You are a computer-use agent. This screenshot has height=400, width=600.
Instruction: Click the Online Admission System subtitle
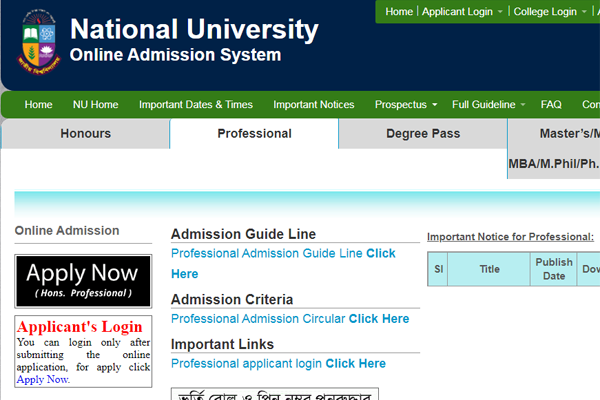point(175,55)
